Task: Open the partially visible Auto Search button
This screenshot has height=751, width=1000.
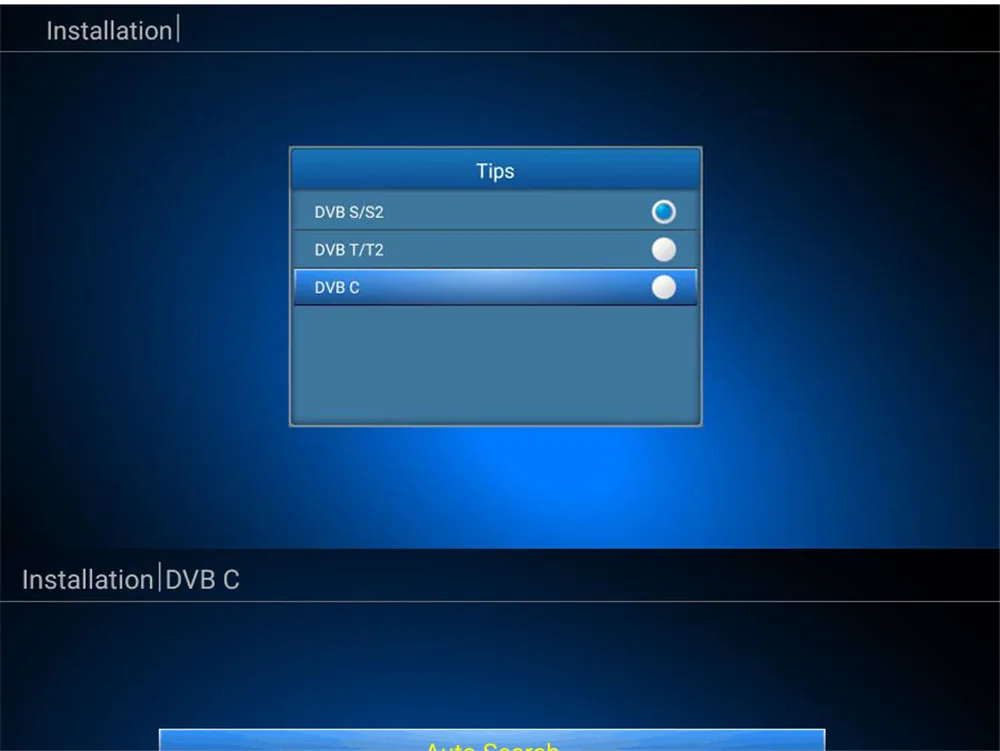Action: pyautogui.click(x=492, y=740)
